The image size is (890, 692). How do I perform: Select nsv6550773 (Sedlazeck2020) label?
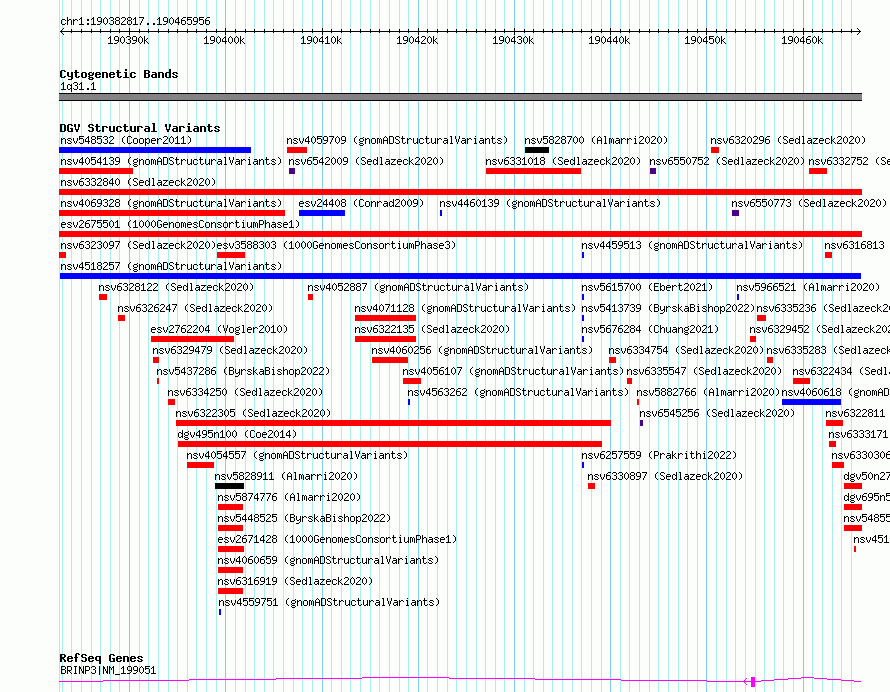pos(809,203)
